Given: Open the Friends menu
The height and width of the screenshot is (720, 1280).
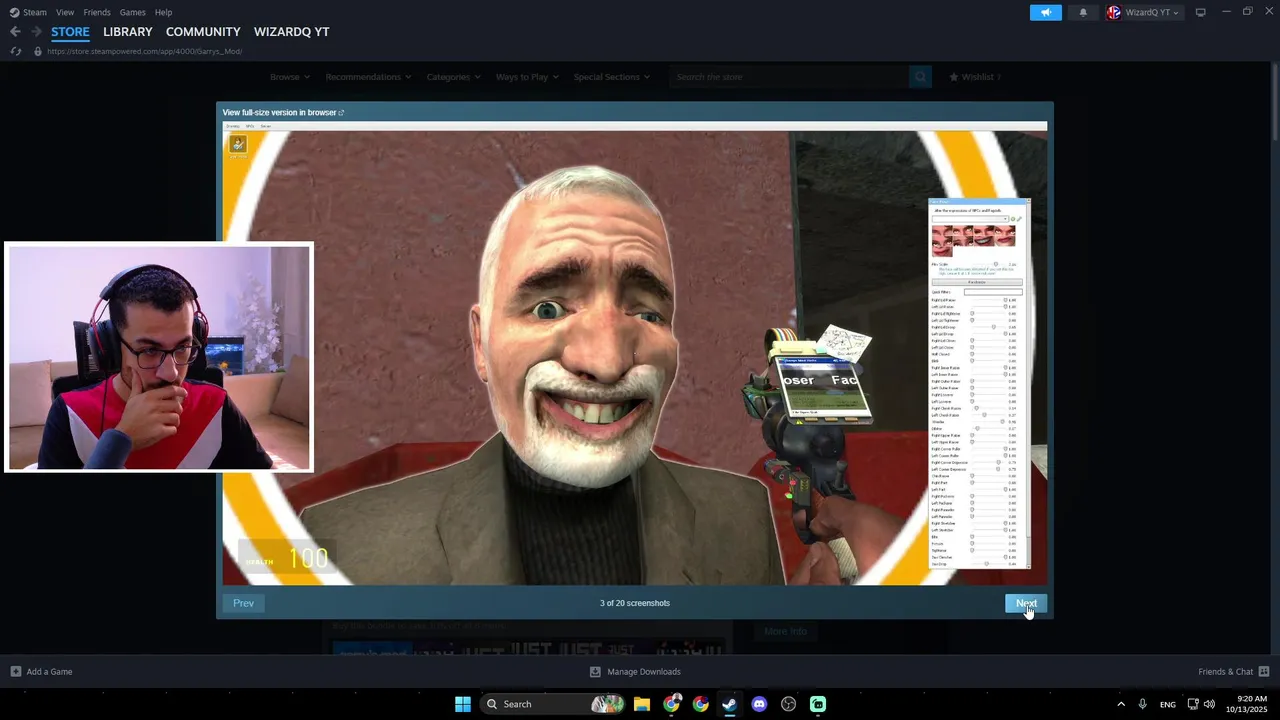Looking at the screenshot, I should click(97, 12).
